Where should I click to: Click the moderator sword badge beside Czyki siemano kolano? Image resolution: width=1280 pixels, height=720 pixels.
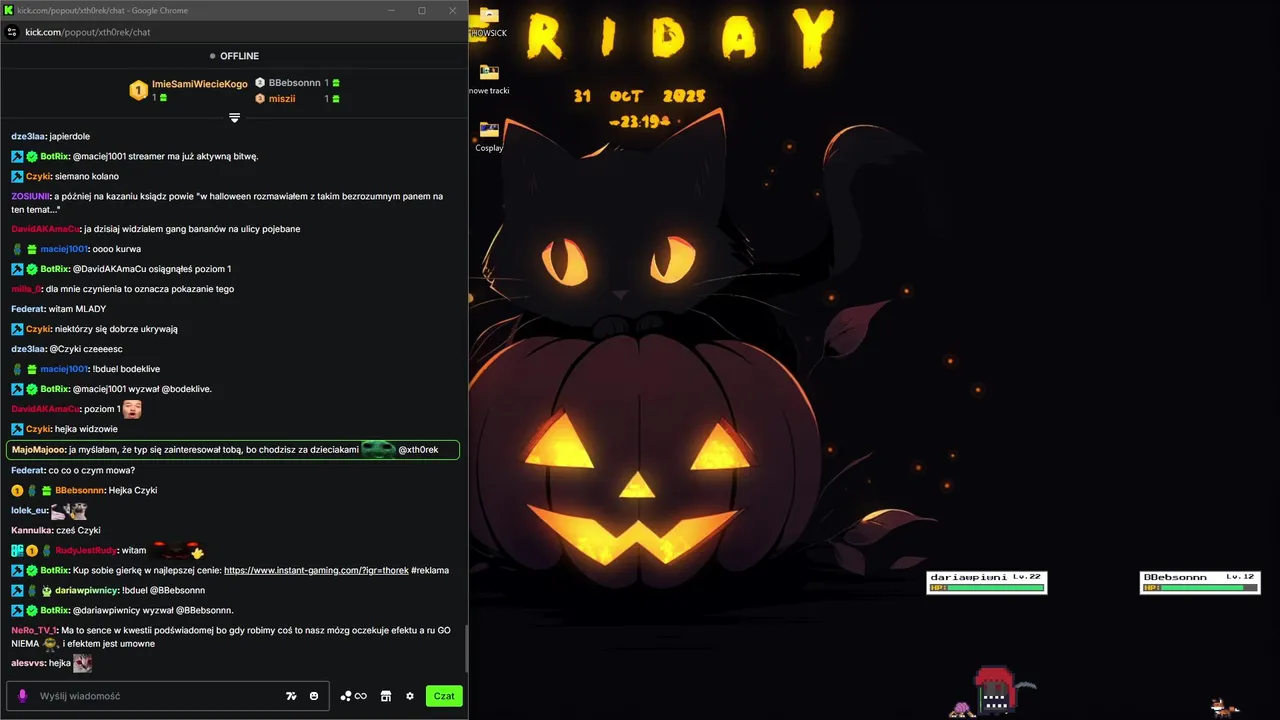[17, 176]
